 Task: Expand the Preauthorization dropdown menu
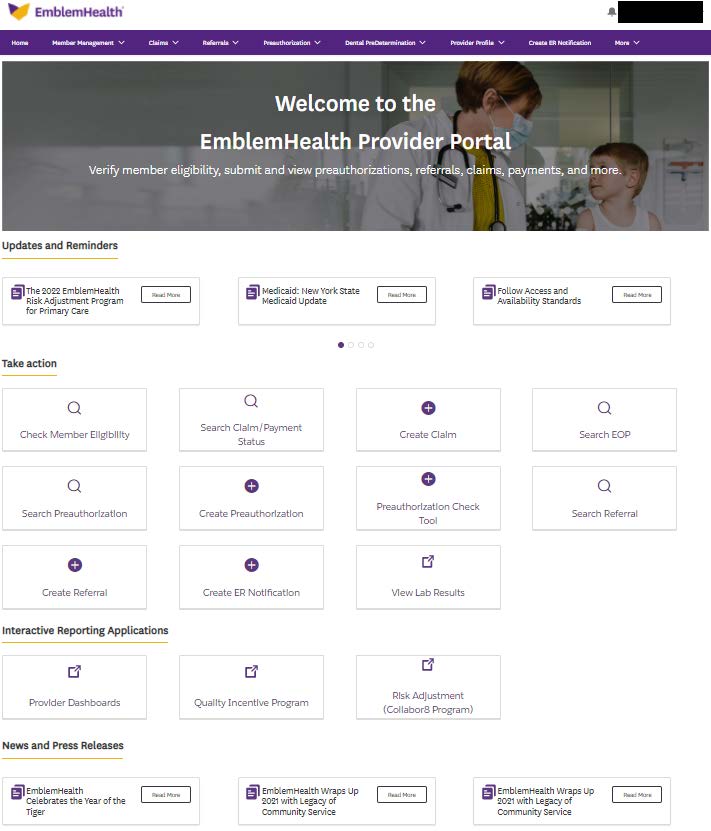tap(292, 43)
